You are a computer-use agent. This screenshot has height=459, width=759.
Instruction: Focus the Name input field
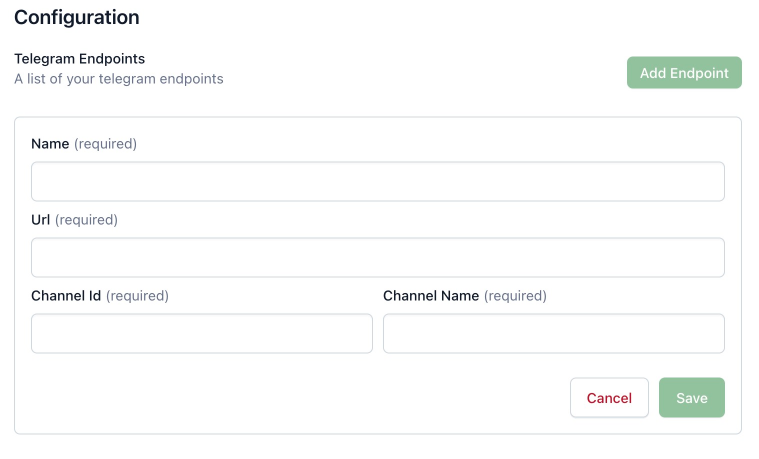(377, 182)
